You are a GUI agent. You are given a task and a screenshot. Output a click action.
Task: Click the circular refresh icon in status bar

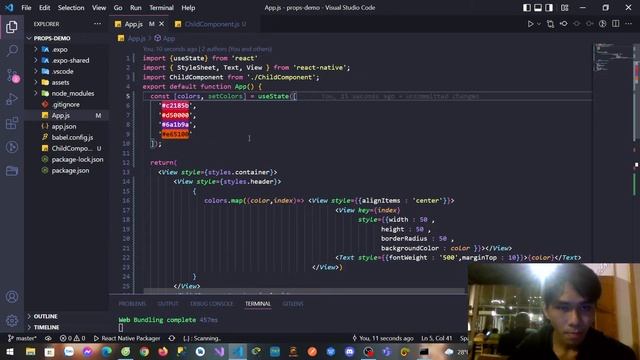click(x=172, y=338)
